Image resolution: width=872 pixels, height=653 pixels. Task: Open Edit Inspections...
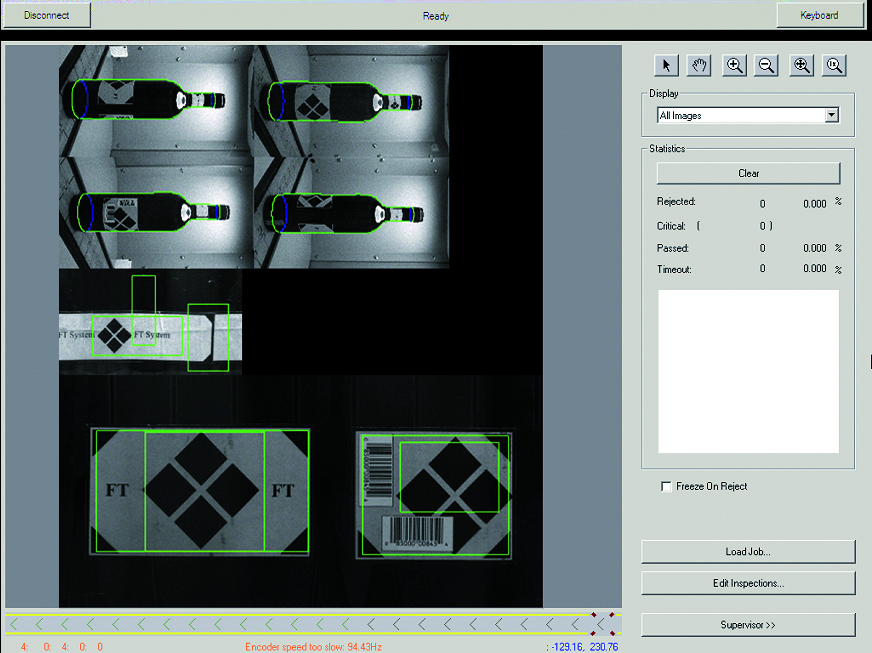click(x=748, y=583)
